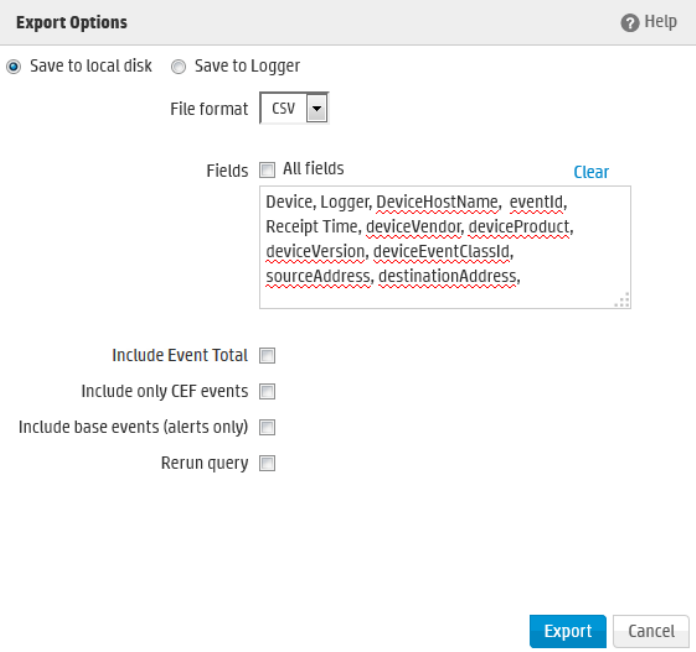Check the Include Event Total box

coord(268,355)
